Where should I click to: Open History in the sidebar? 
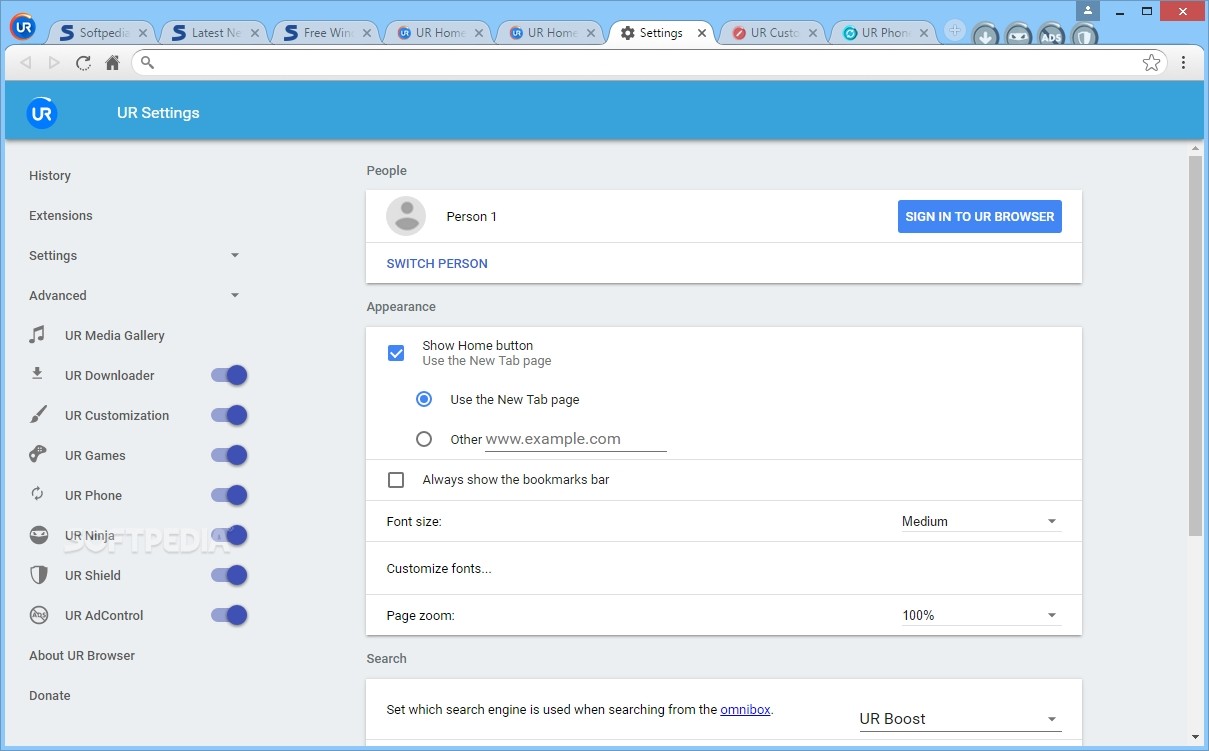pos(50,175)
